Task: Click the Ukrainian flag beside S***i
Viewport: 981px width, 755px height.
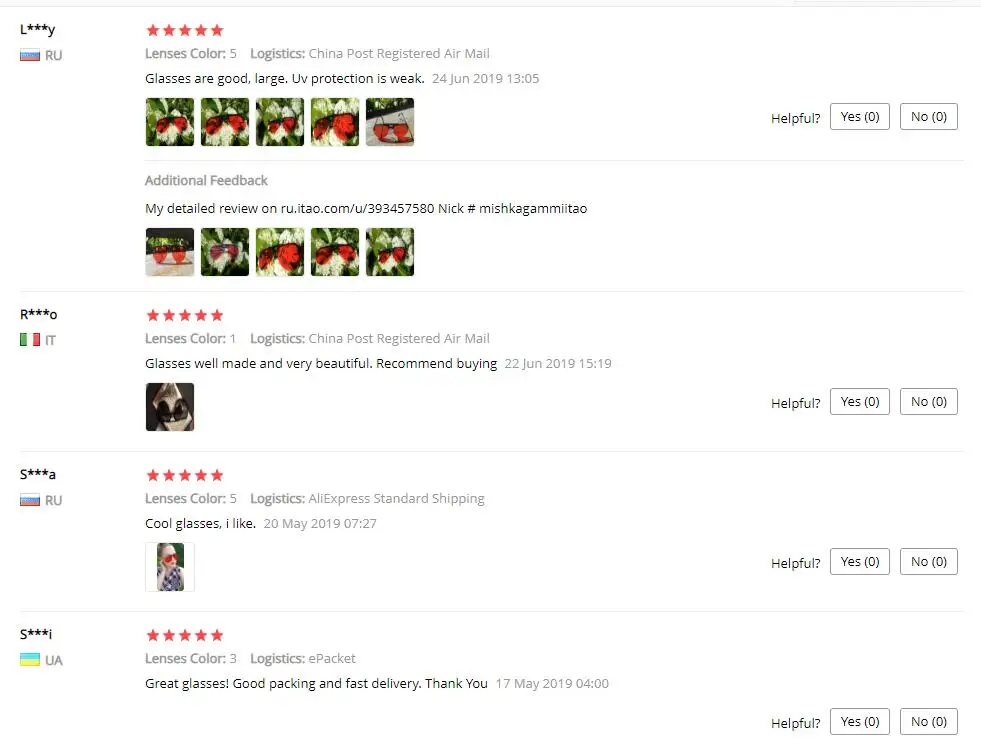Action: click(29, 660)
